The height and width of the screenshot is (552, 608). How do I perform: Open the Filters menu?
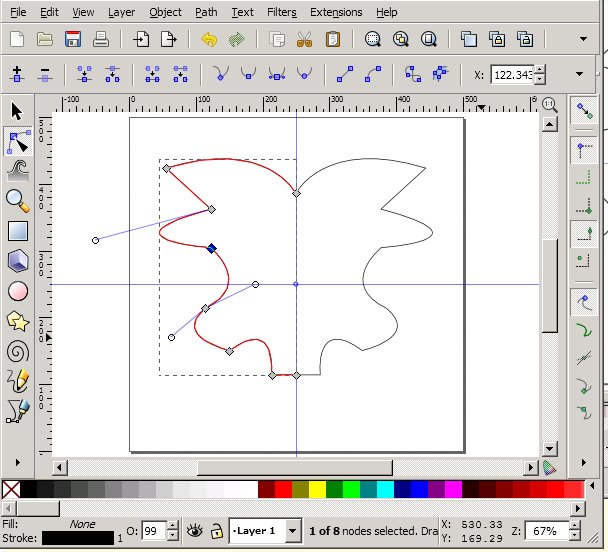point(281,12)
